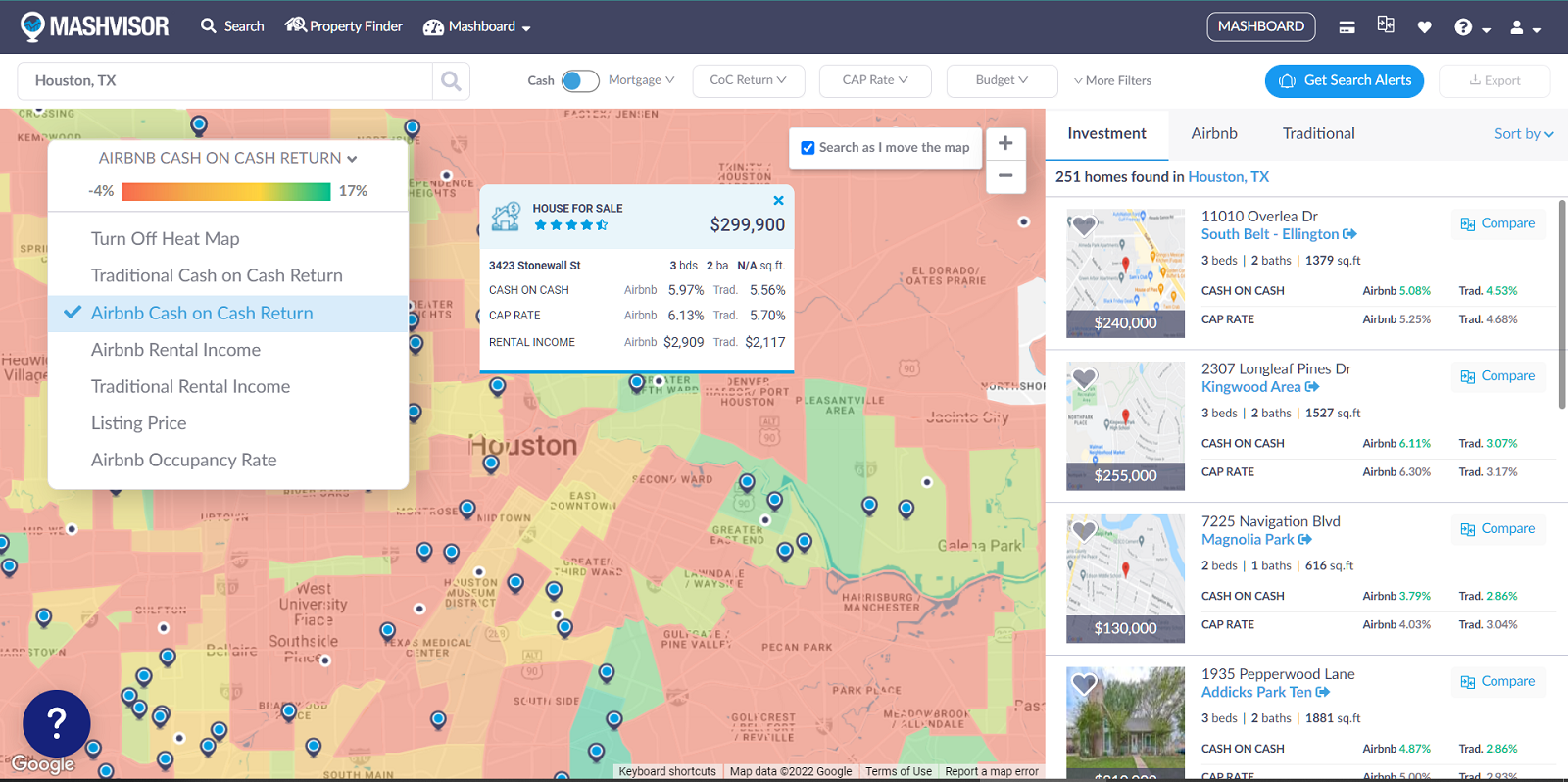Open the Budget filter

coord(1002,80)
